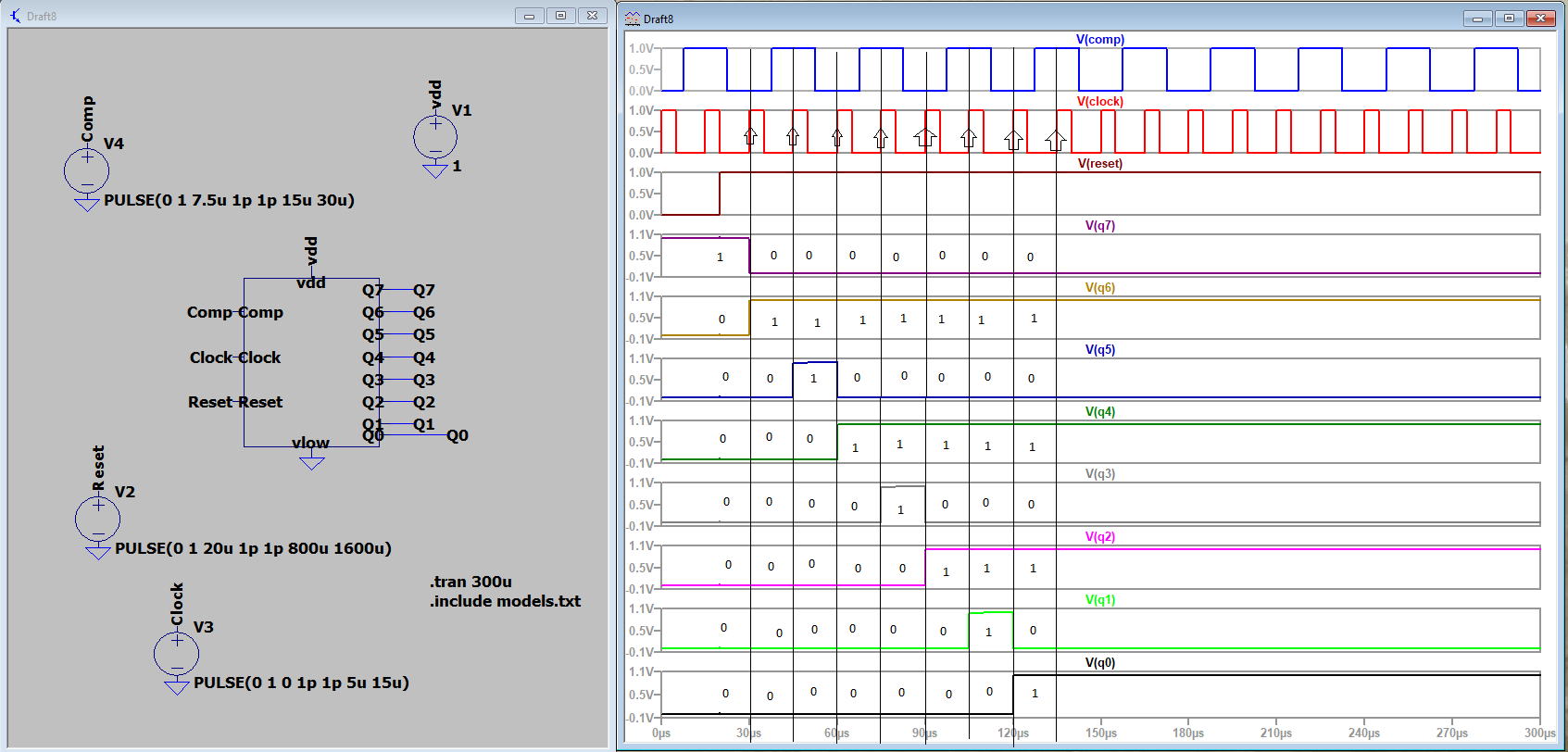Image resolution: width=1568 pixels, height=752 pixels.
Task: Select the .include models.txt directive
Action: pos(505,601)
